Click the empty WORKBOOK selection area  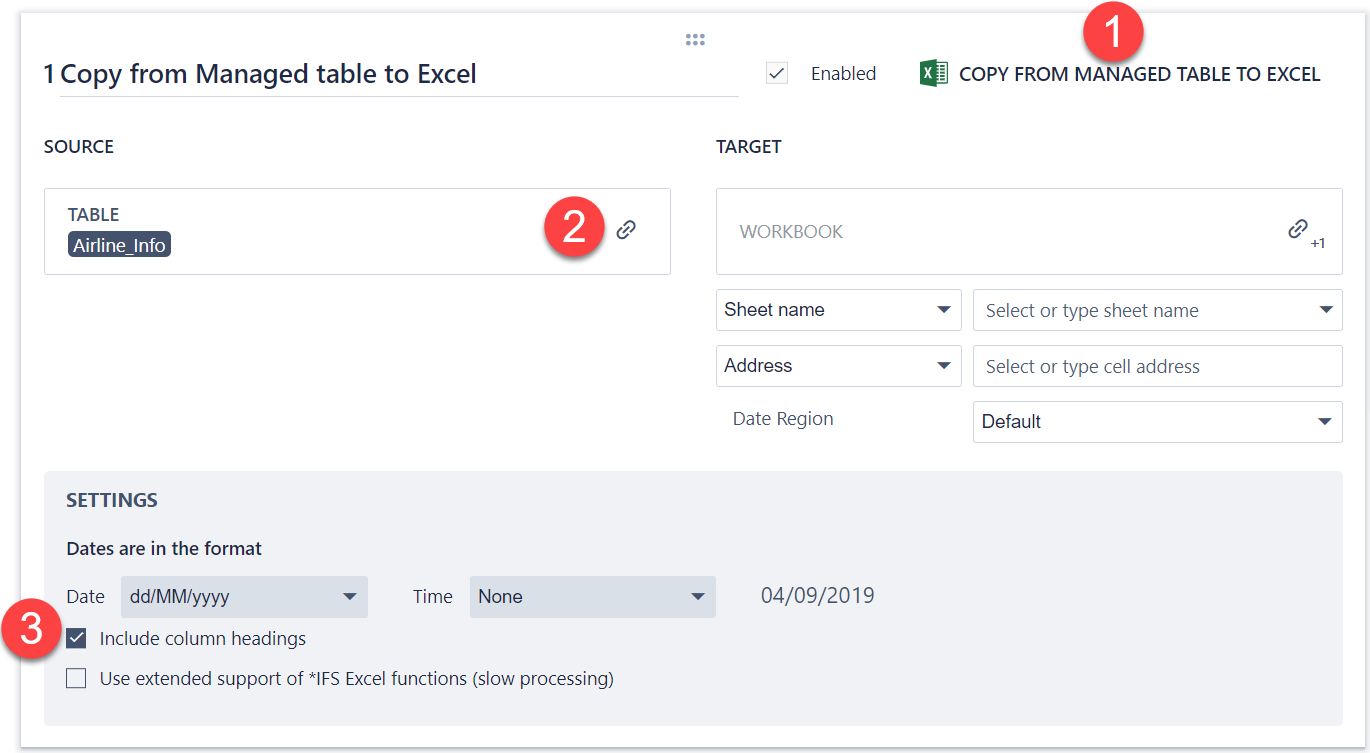click(x=1000, y=231)
